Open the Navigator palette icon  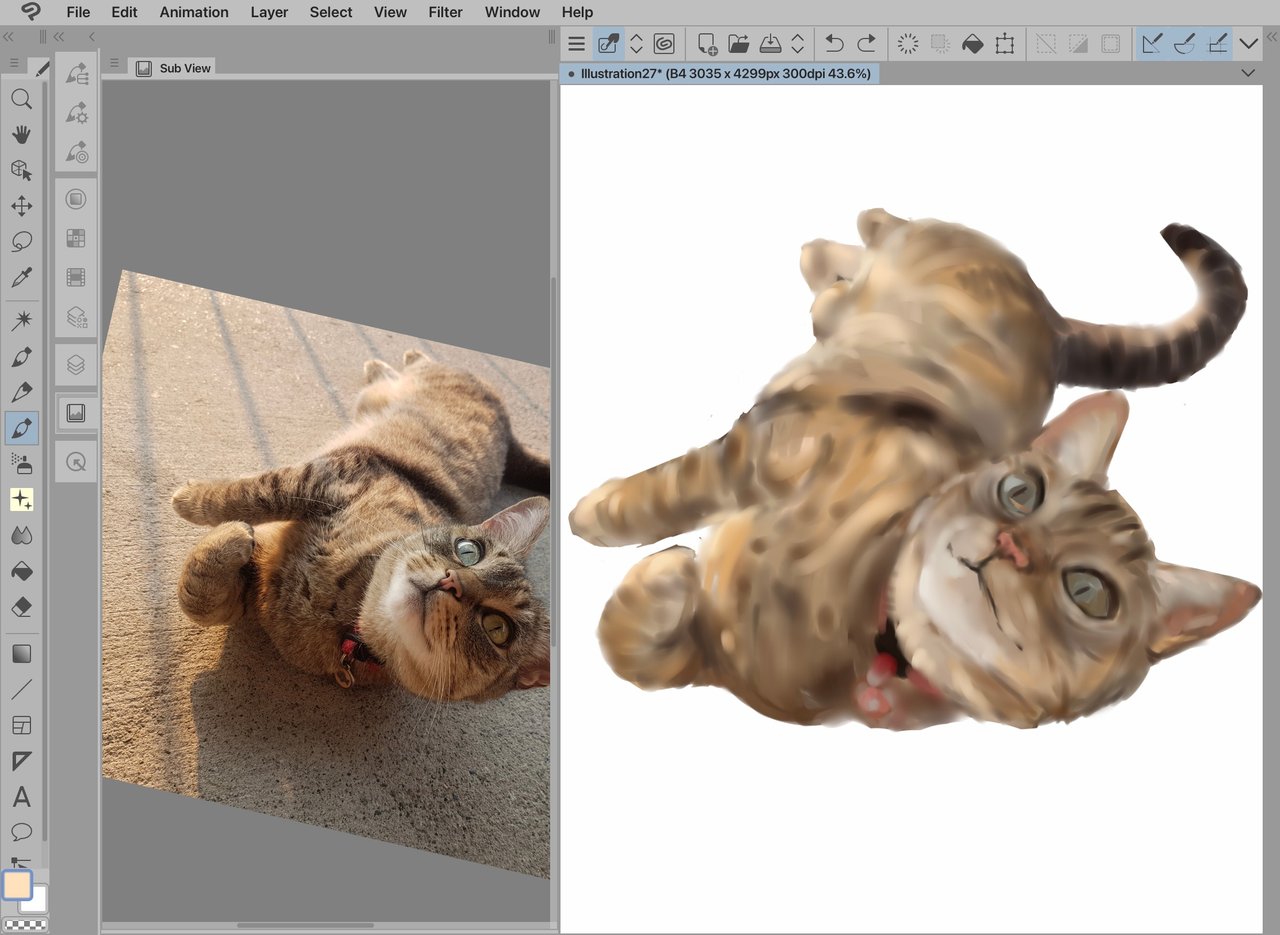[76, 462]
